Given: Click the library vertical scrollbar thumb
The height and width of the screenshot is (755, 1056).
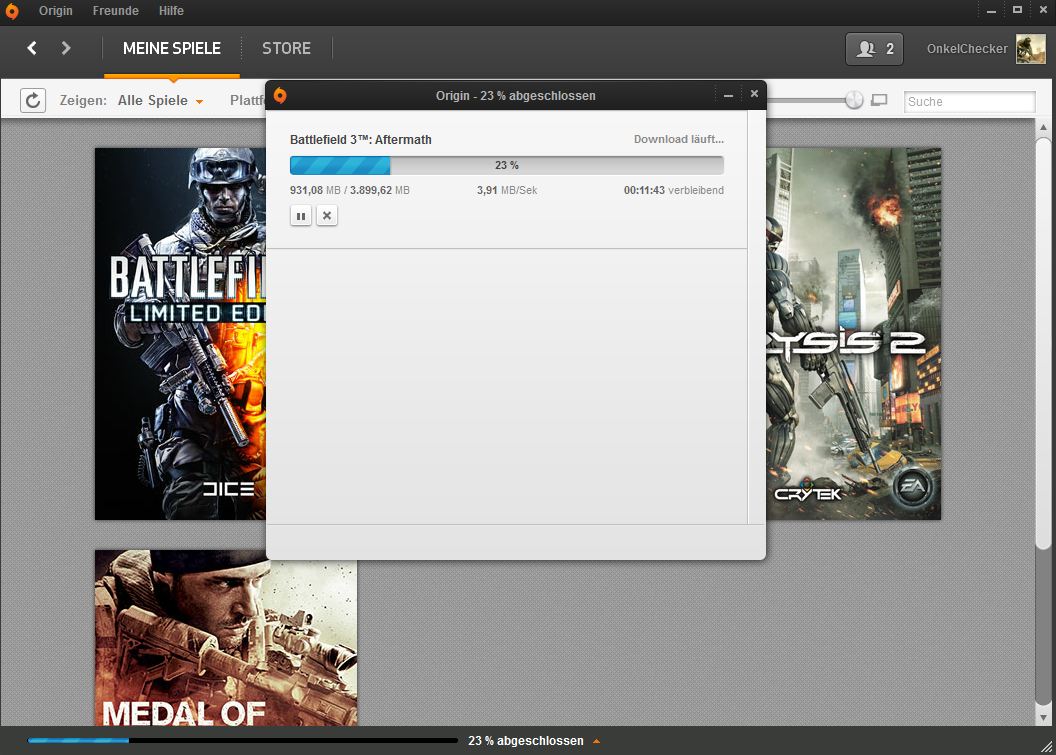Looking at the screenshot, I should 1043,343.
